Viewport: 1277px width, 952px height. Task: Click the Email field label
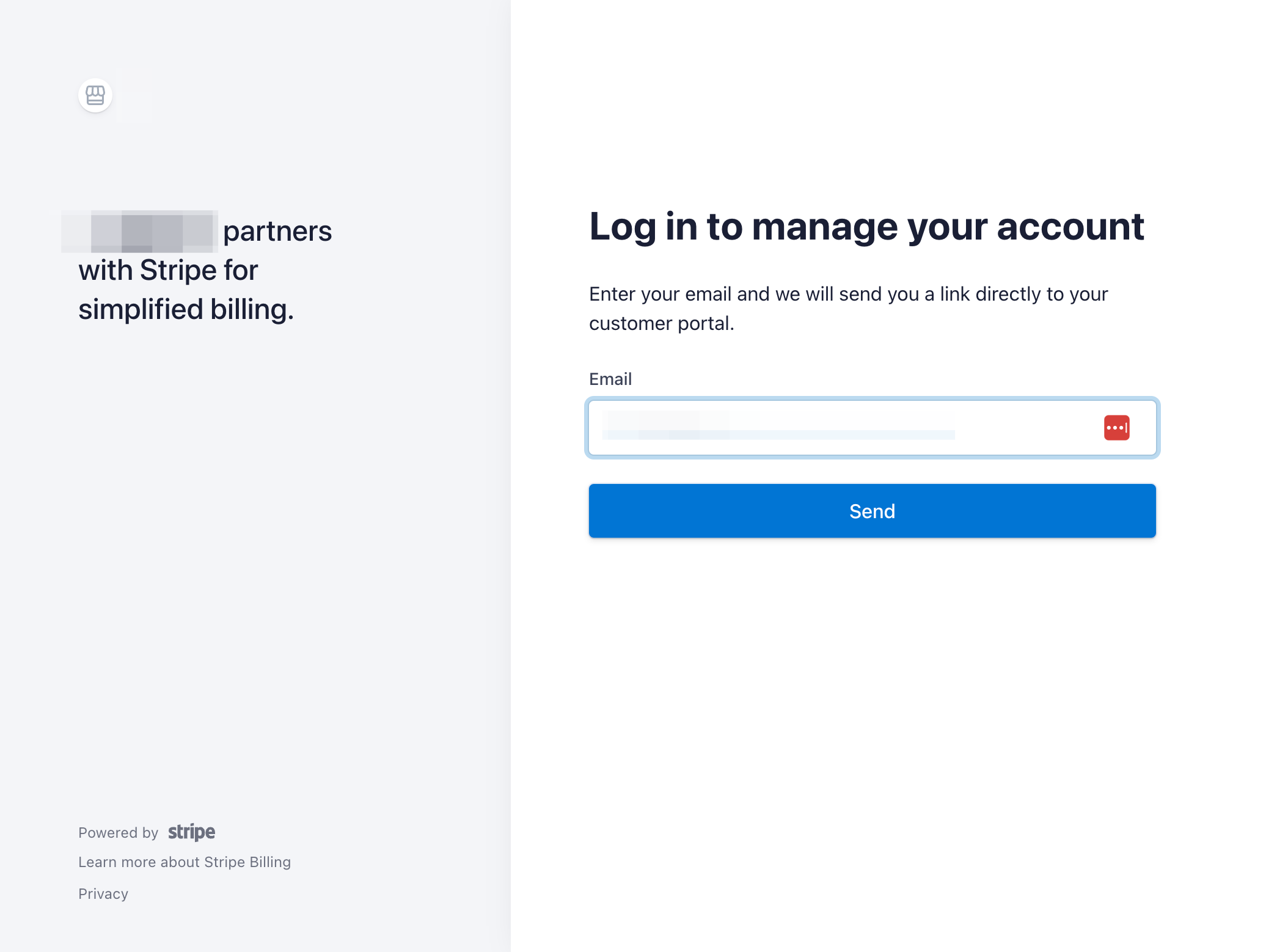(610, 379)
